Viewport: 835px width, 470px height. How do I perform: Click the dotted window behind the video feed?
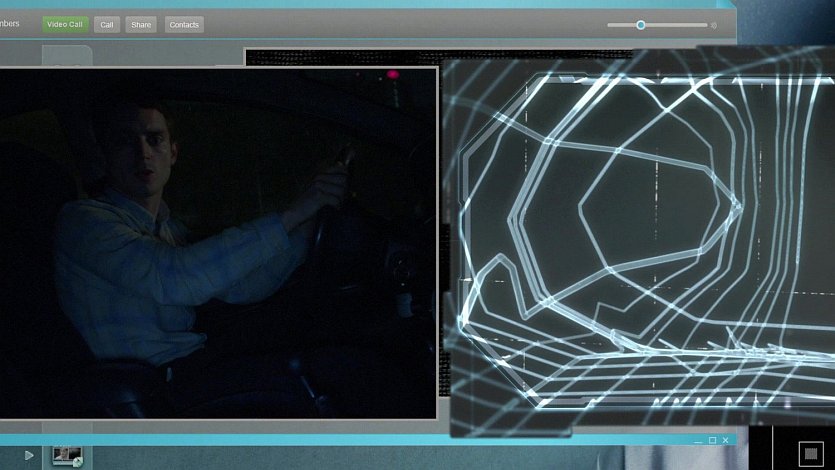coord(340,57)
